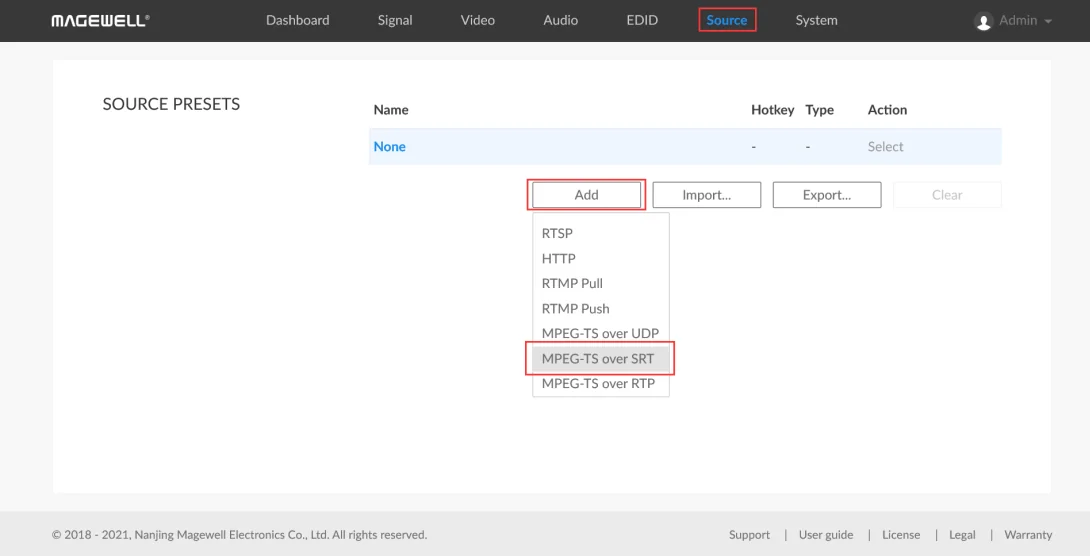Viewport: 1090px width, 556px height.
Task: Click the Name column header
Action: [391, 110]
